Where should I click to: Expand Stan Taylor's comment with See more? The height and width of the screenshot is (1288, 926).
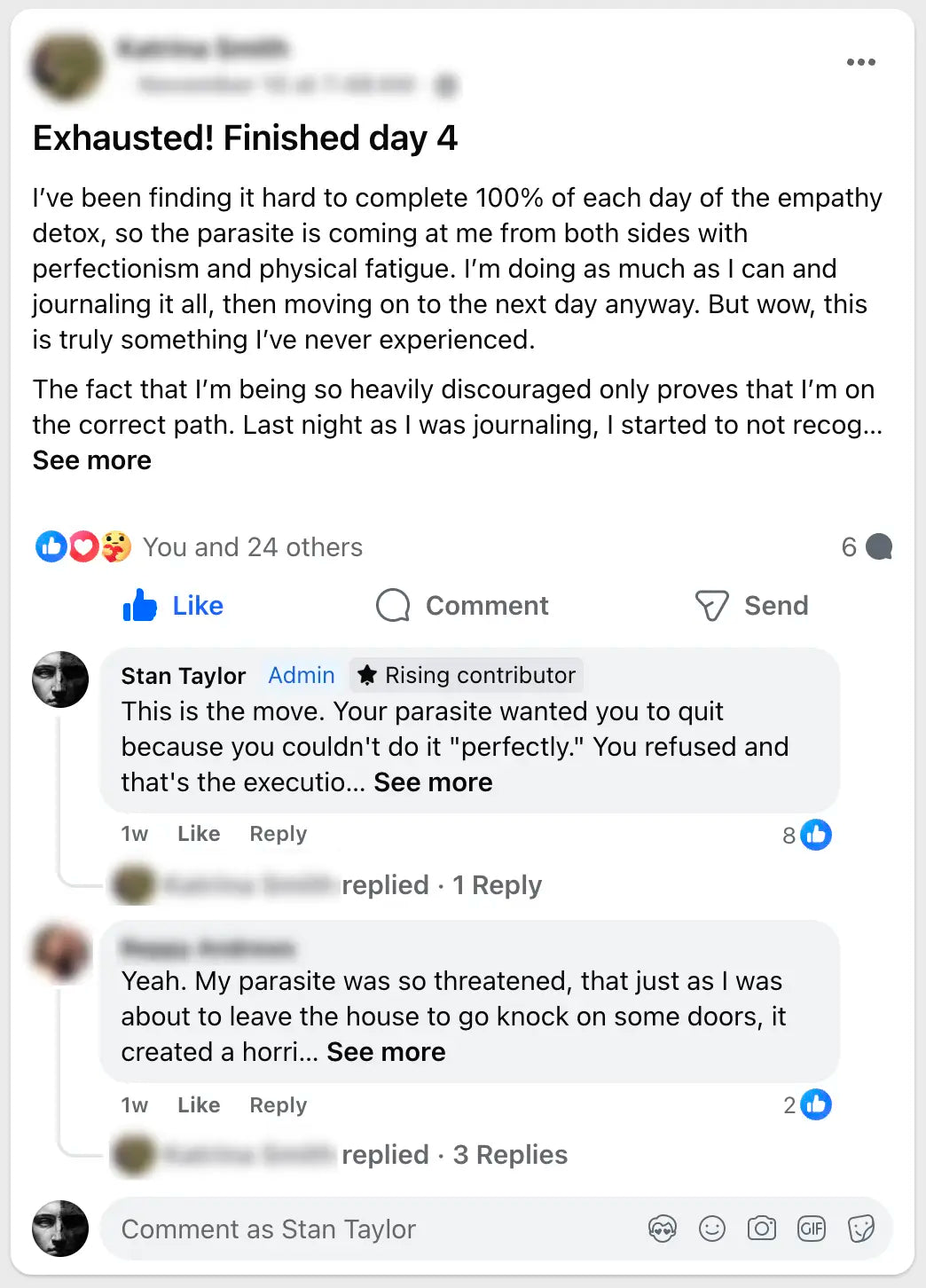433,782
